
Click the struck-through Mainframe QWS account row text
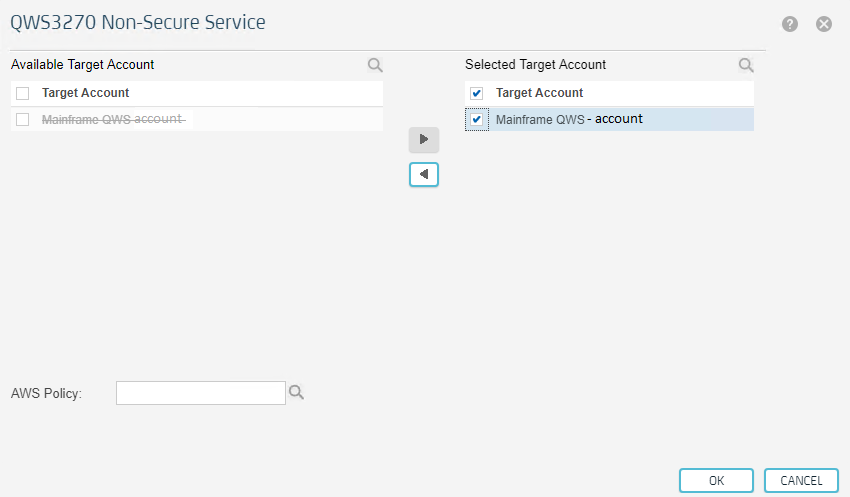(113, 120)
